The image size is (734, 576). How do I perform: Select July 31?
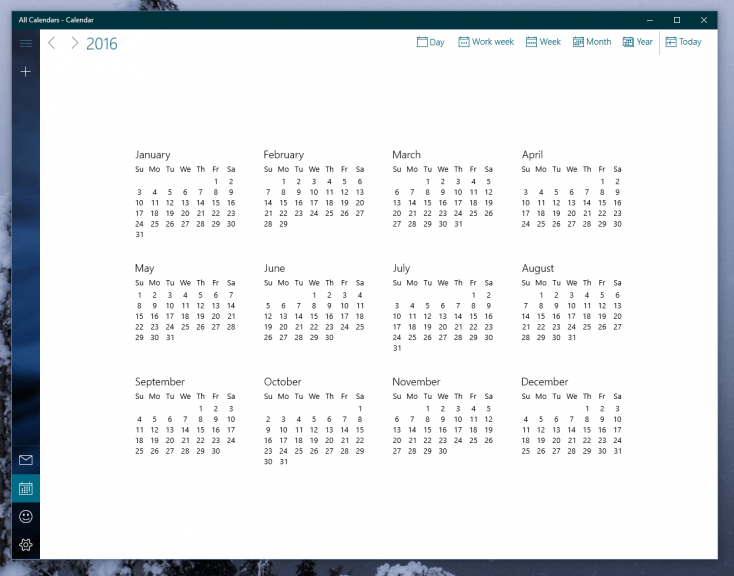[397, 348]
